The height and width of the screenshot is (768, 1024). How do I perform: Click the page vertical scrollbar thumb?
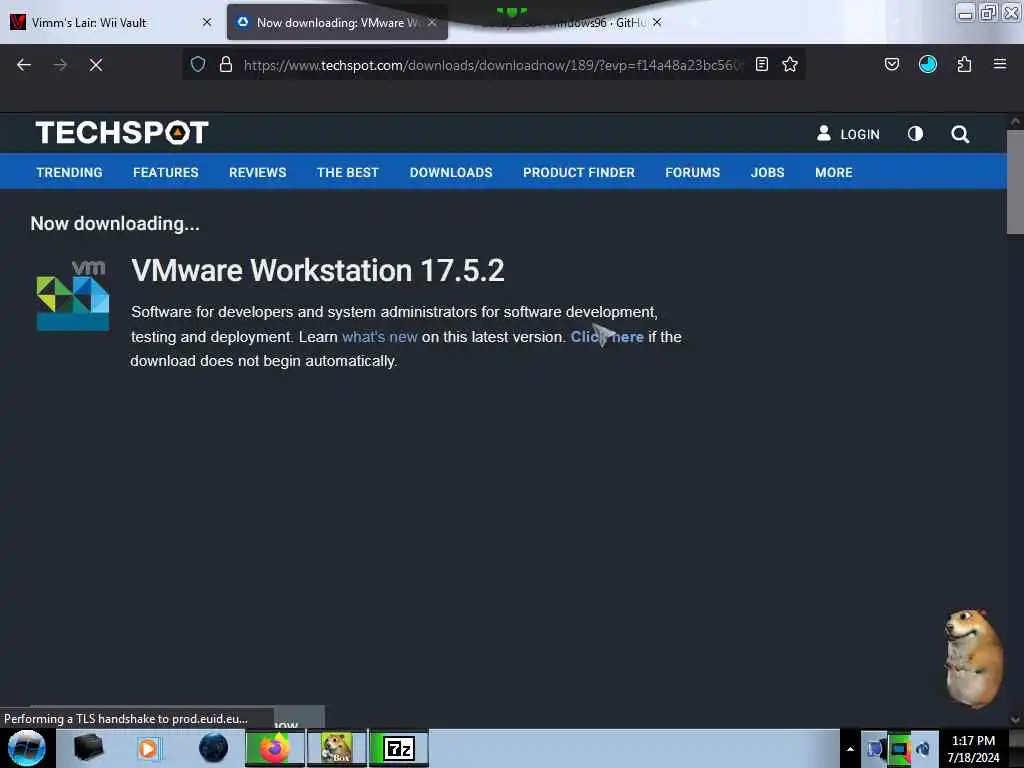(1015, 182)
